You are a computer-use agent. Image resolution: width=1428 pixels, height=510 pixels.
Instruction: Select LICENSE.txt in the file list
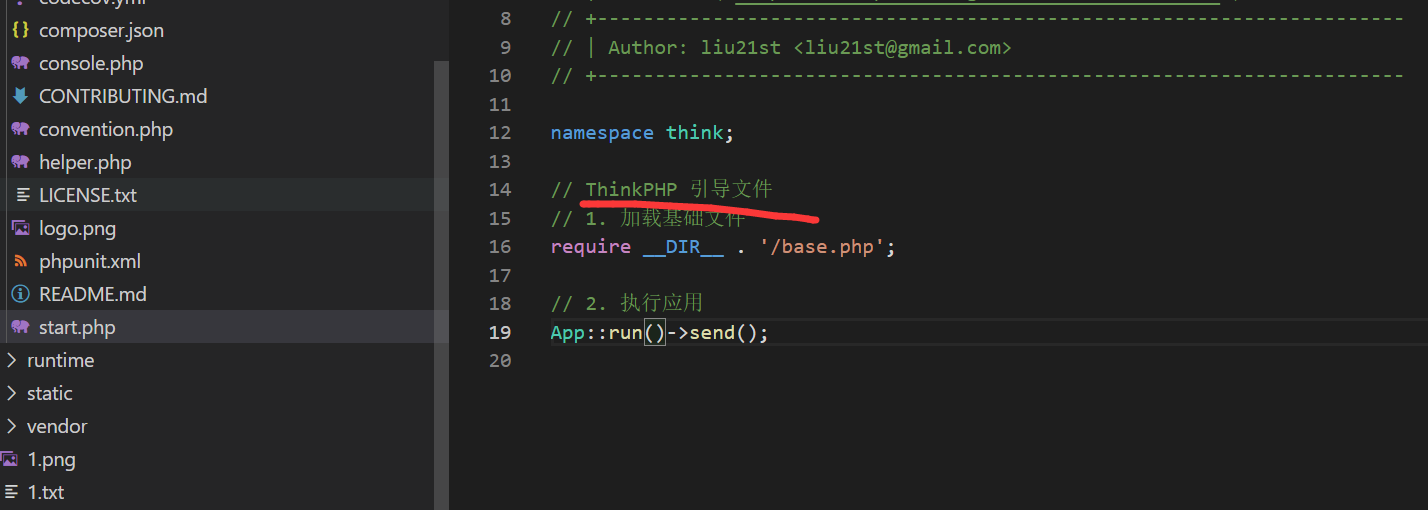click(x=88, y=195)
